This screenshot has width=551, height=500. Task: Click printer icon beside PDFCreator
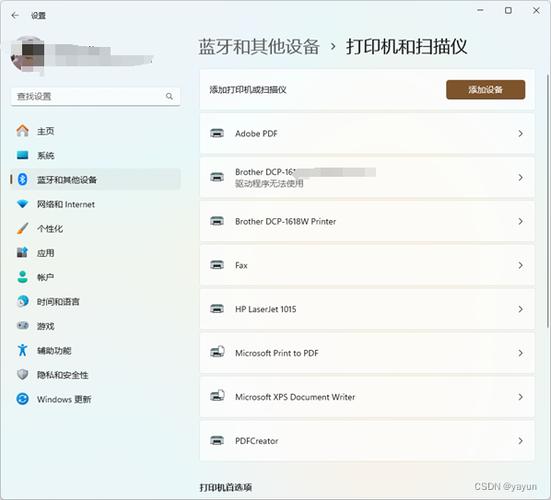coord(217,441)
